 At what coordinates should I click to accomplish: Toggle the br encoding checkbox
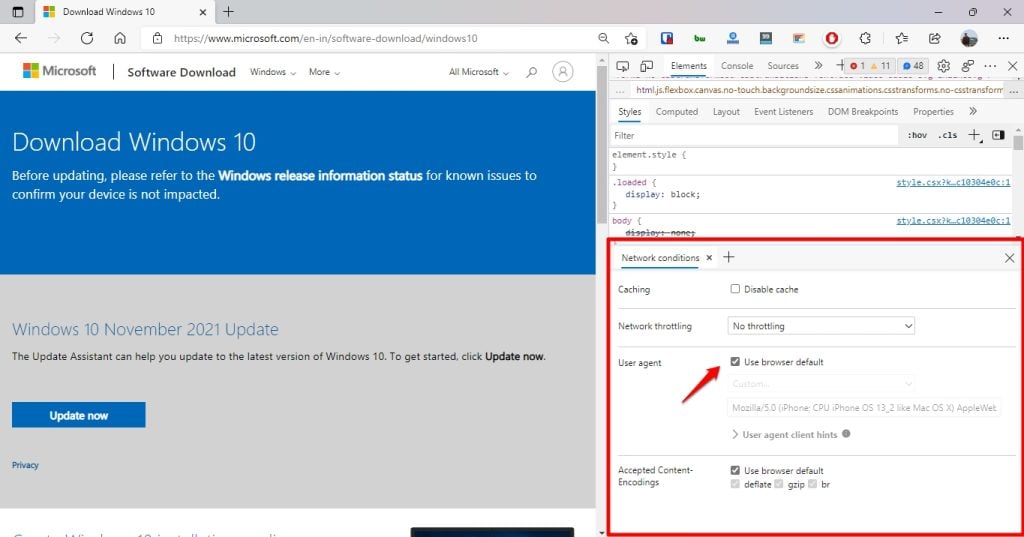click(812, 484)
